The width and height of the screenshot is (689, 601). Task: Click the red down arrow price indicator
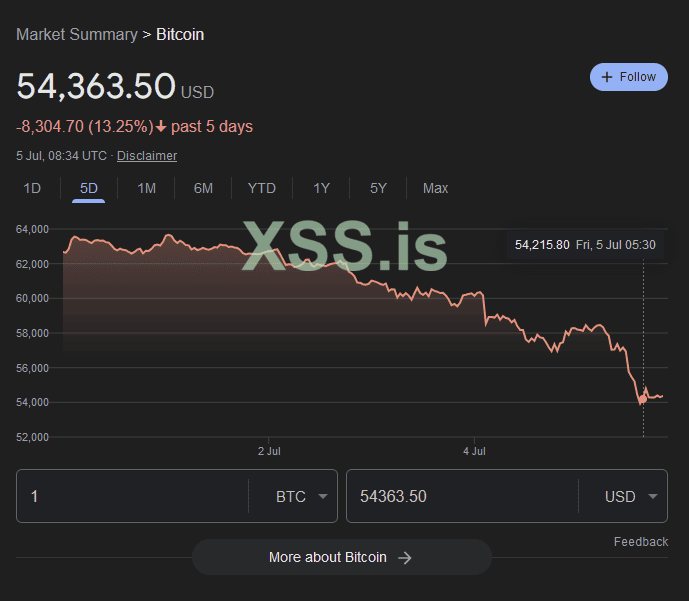160,127
